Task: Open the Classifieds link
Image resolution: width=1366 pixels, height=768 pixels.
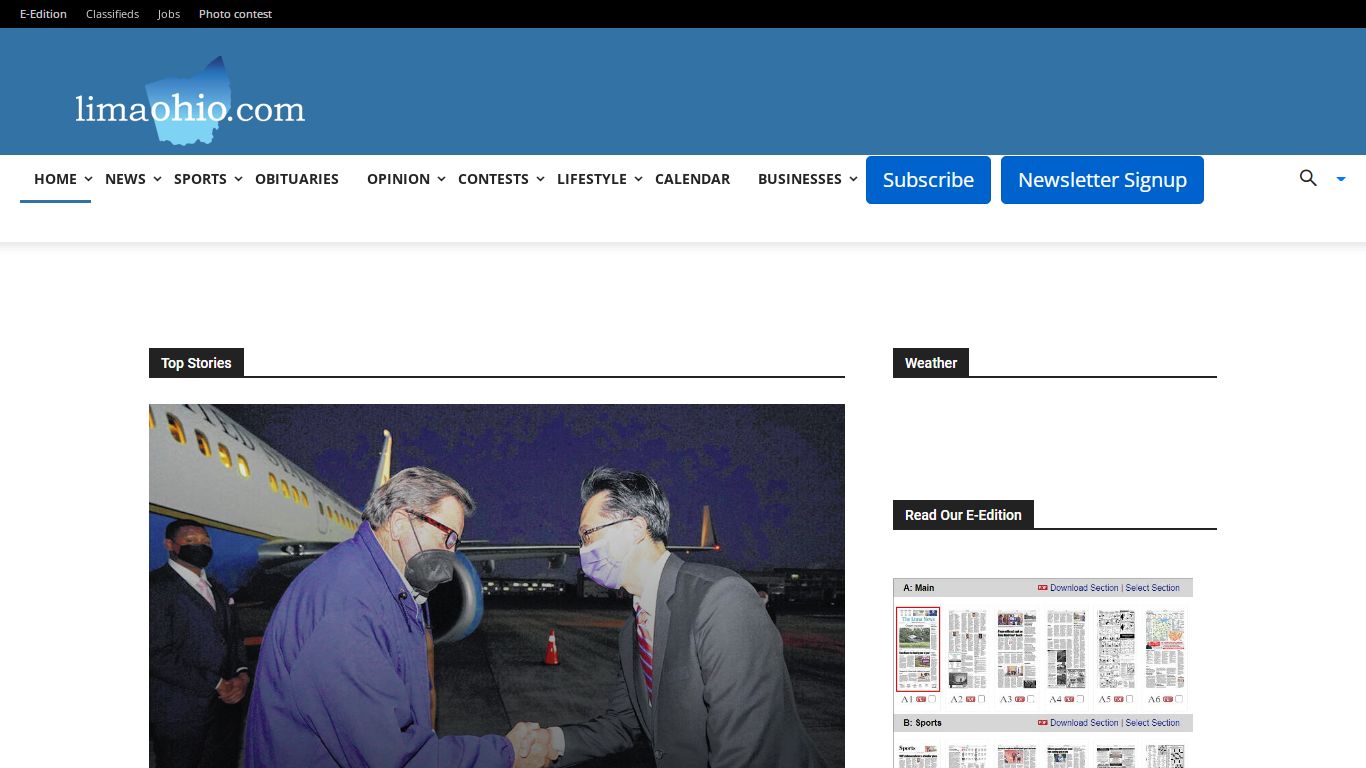Action: (112, 14)
